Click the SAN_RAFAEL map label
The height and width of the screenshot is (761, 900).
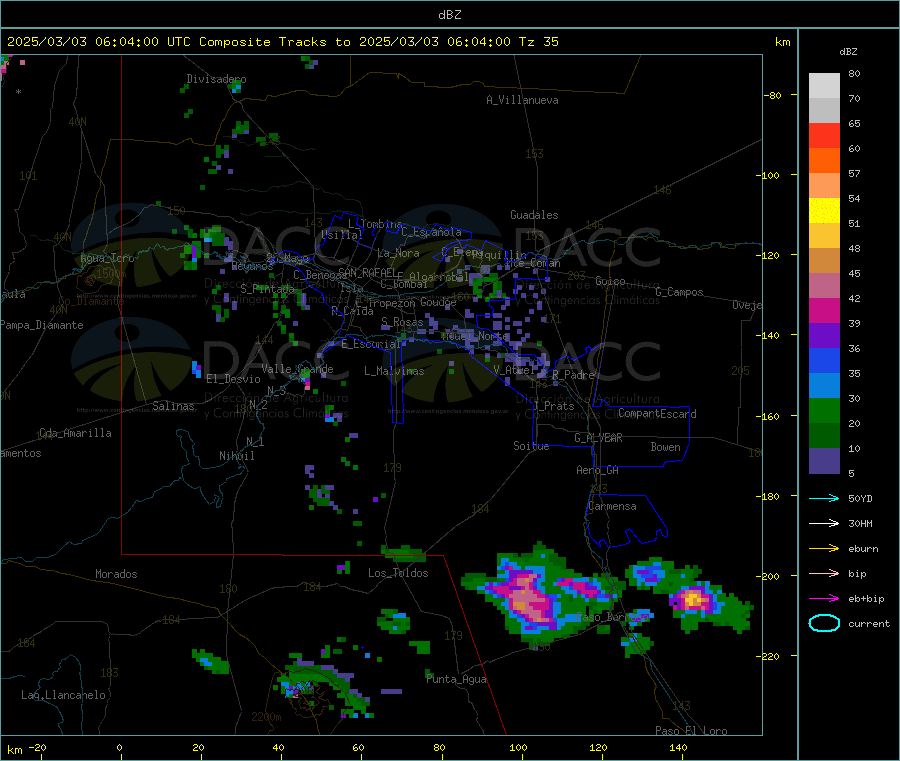tap(366, 272)
